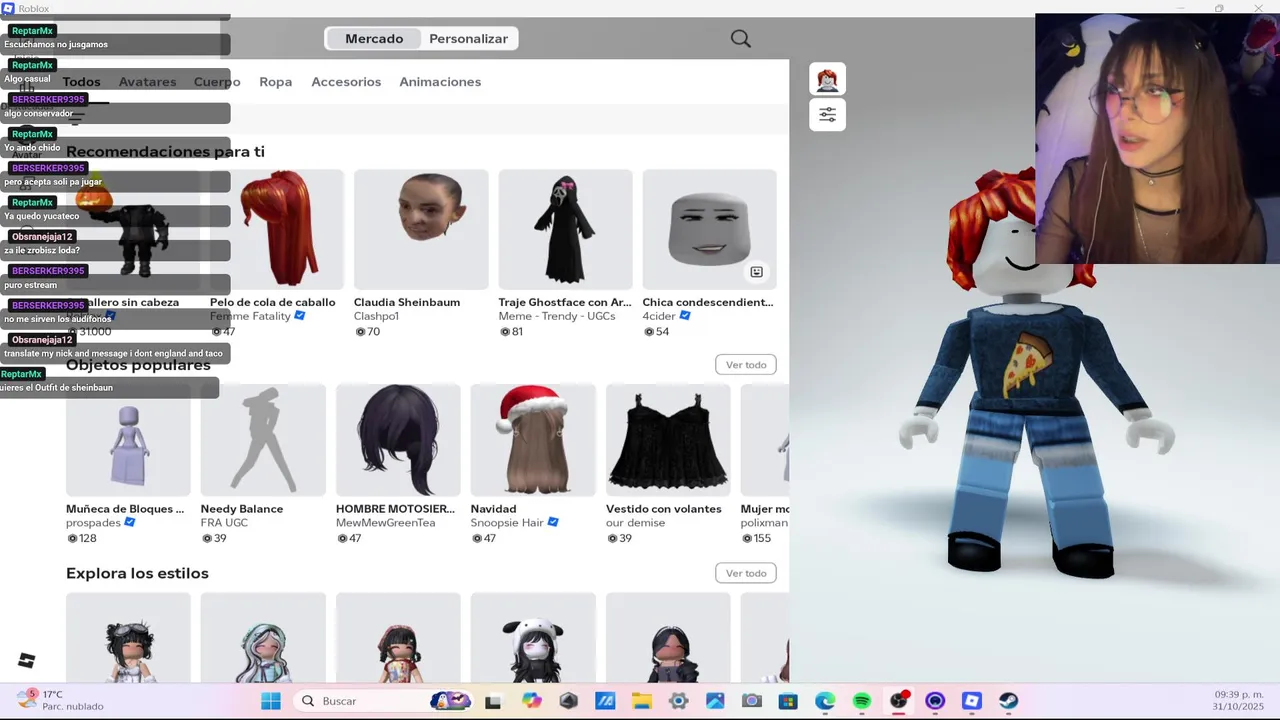
Task: Switch to the Mercado tab
Action: 374,39
